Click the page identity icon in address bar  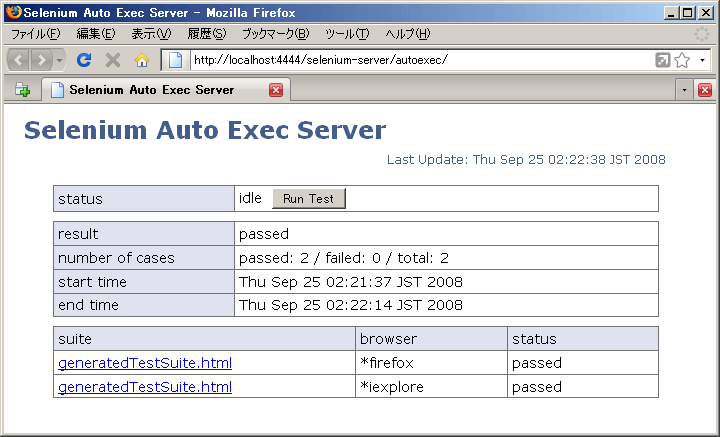[x=174, y=60]
